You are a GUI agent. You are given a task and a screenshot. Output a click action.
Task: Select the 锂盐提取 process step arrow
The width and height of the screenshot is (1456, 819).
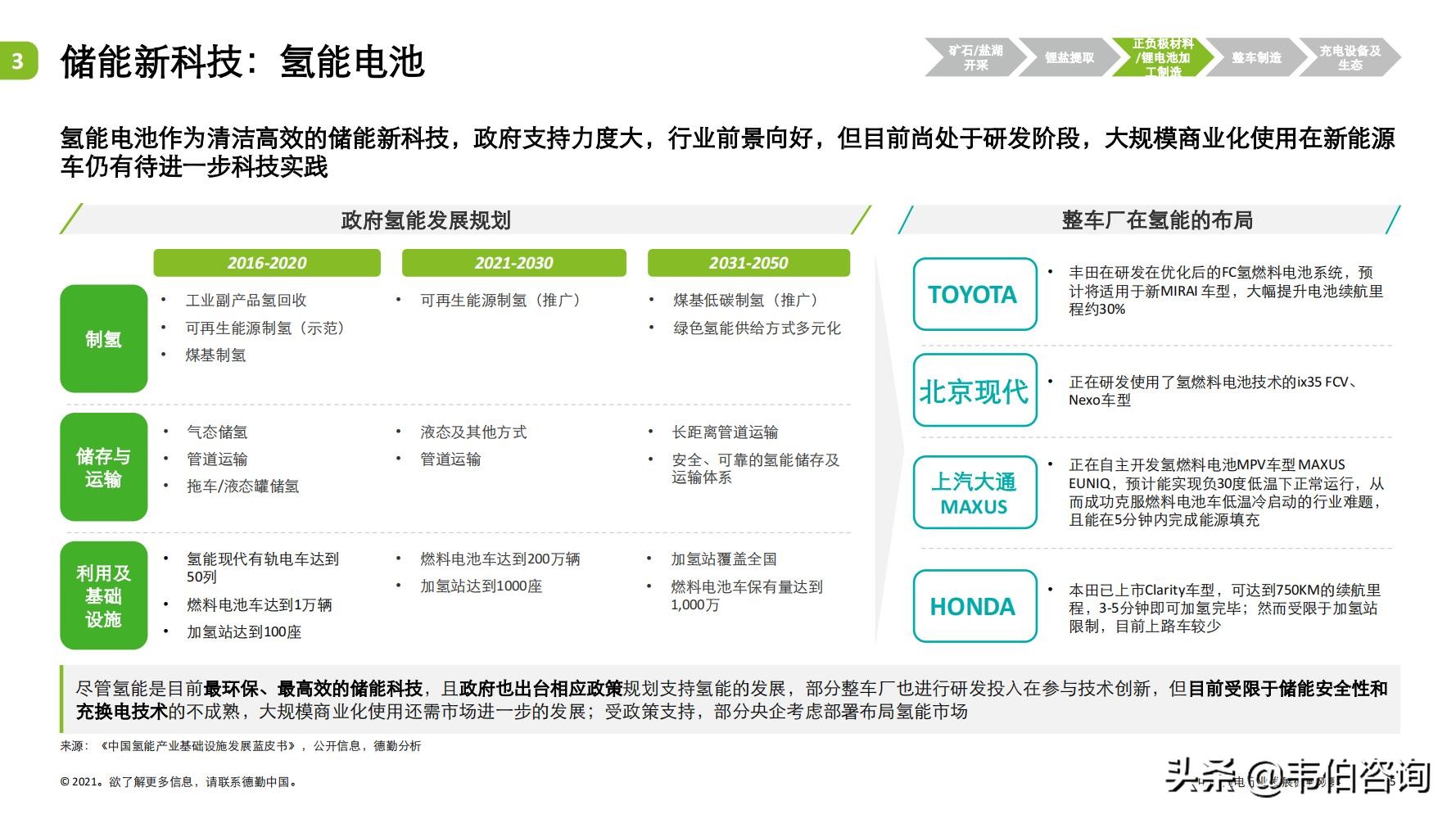pos(1068,57)
